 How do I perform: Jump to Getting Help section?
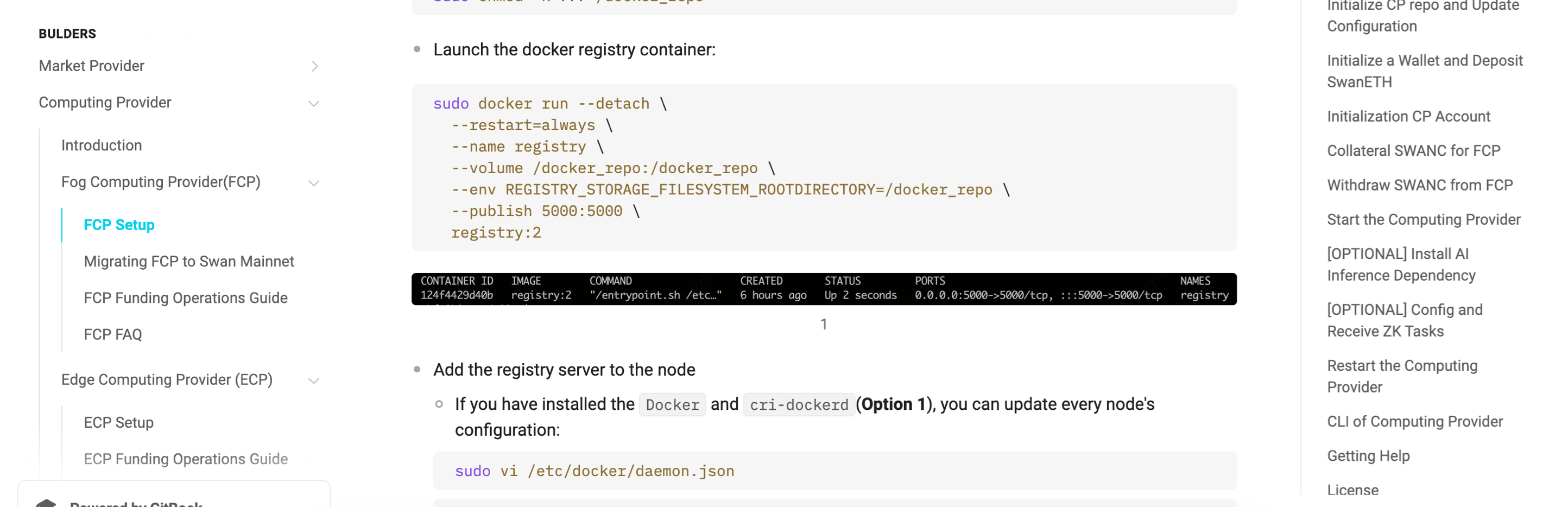(x=1368, y=456)
